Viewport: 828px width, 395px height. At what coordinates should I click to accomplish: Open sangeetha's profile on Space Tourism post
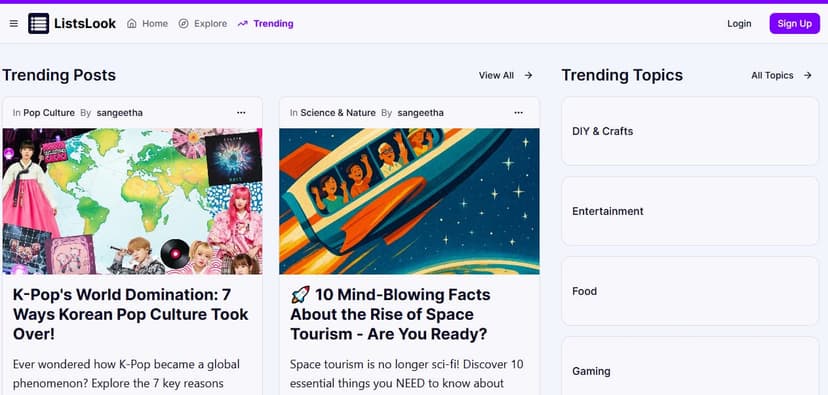point(420,113)
